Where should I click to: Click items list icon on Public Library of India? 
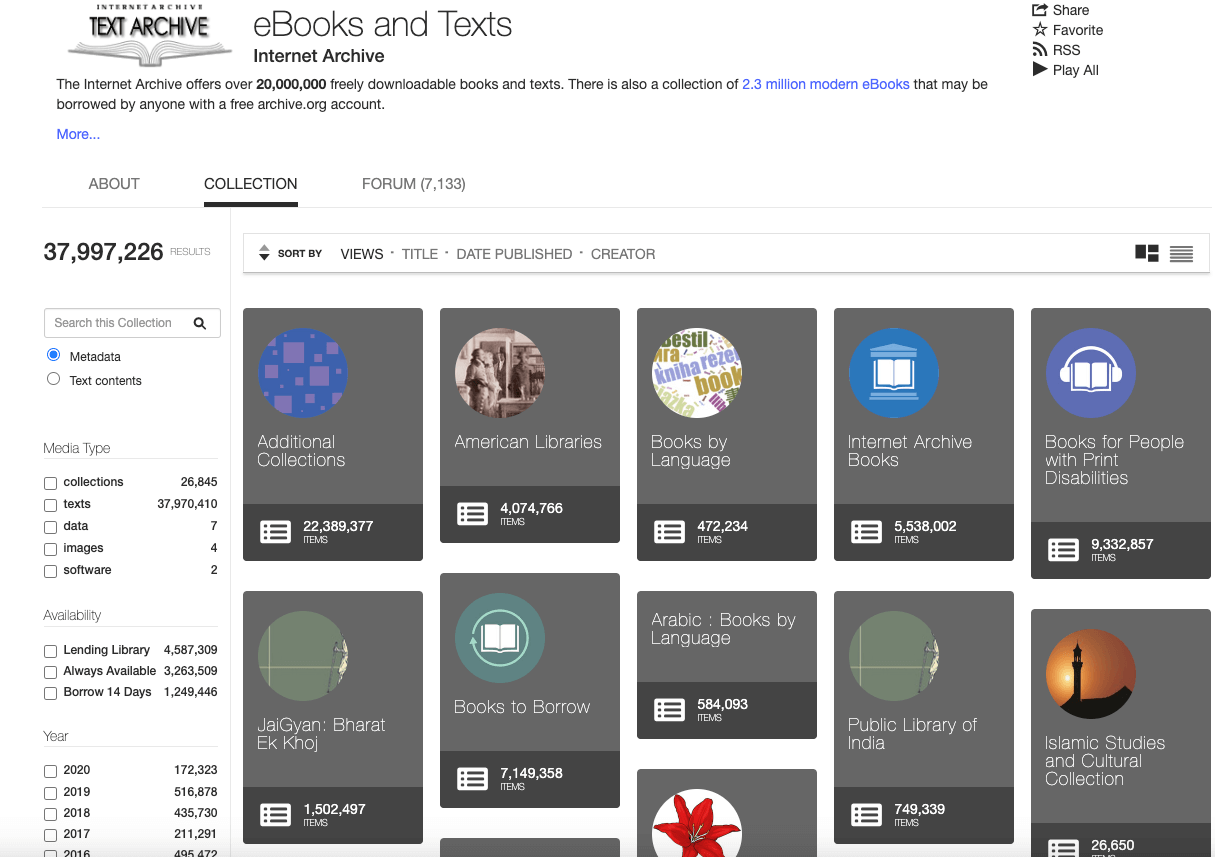tap(867, 815)
